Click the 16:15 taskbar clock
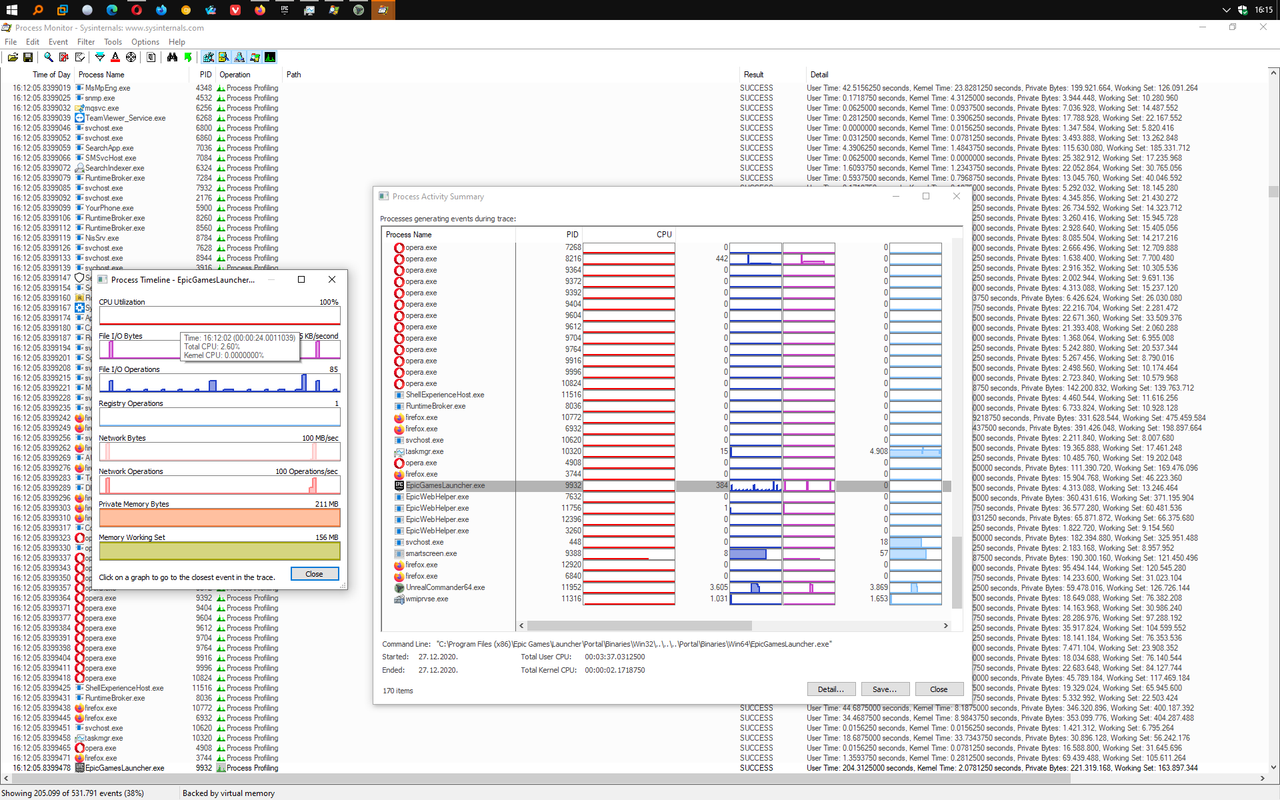Image resolution: width=1280 pixels, height=800 pixels. click(1264, 10)
